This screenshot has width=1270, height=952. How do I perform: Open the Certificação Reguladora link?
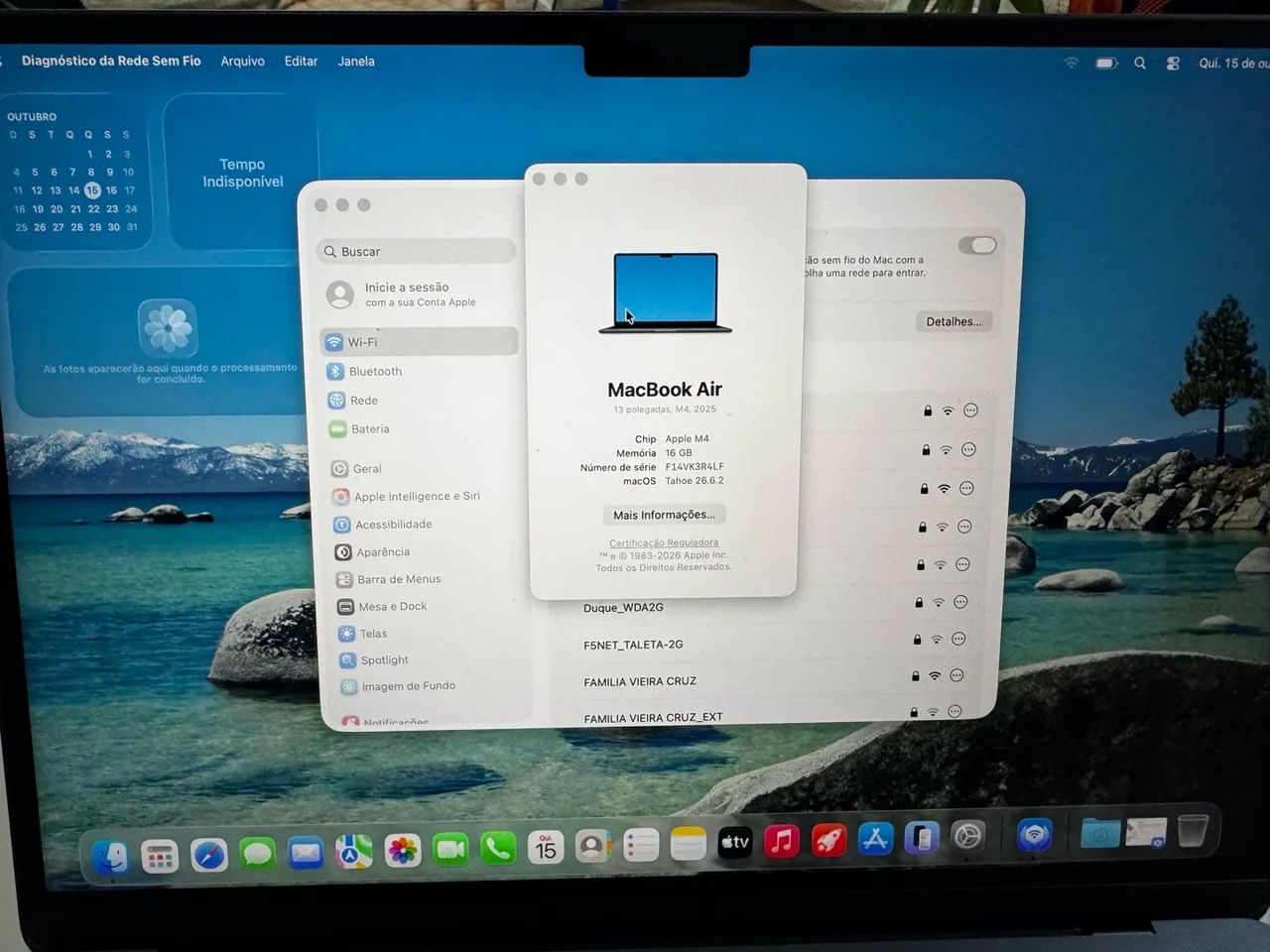(x=664, y=542)
